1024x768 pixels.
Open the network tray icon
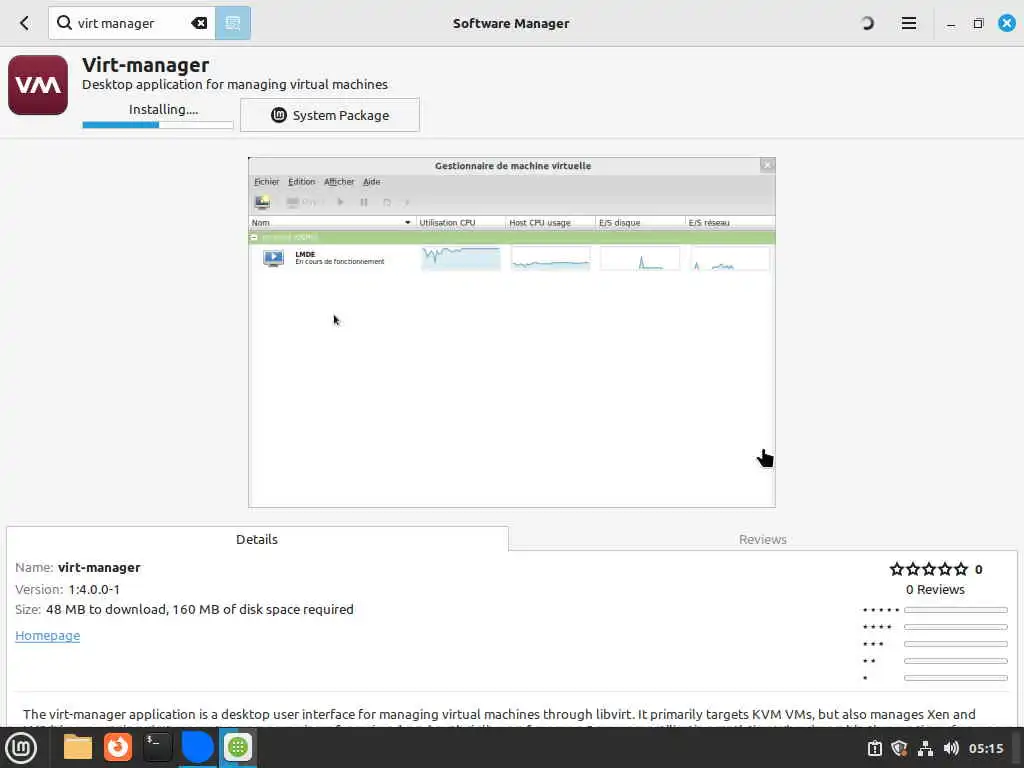[925, 748]
